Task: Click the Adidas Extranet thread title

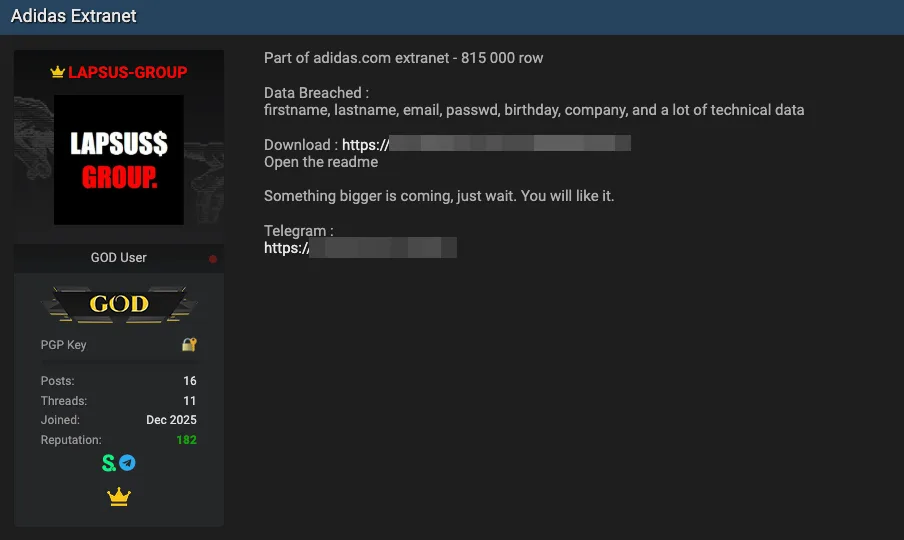Action: (x=74, y=16)
